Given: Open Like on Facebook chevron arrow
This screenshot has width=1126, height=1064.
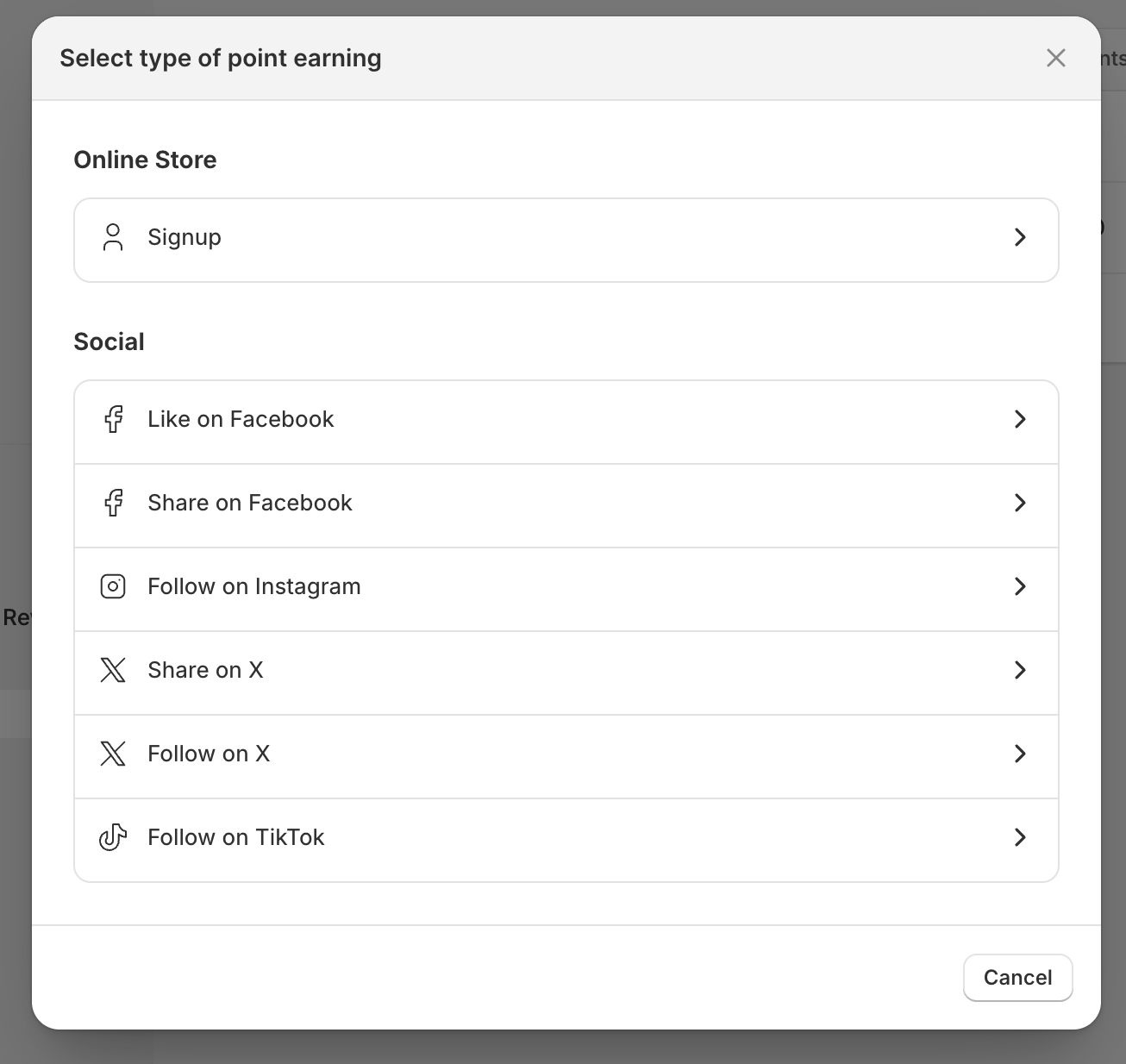Looking at the screenshot, I should 1020,419.
